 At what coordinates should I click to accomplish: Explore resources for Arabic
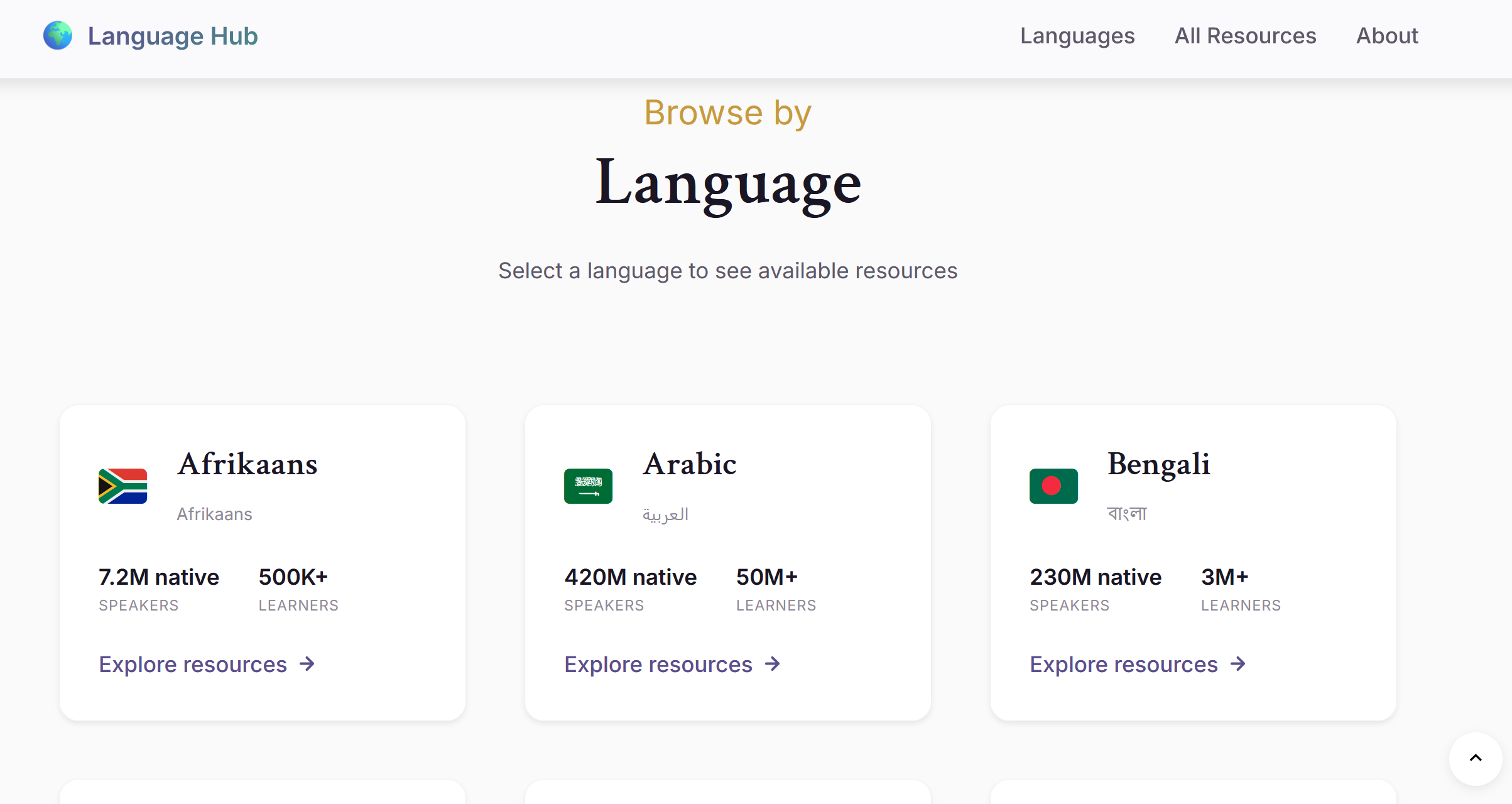(658, 665)
